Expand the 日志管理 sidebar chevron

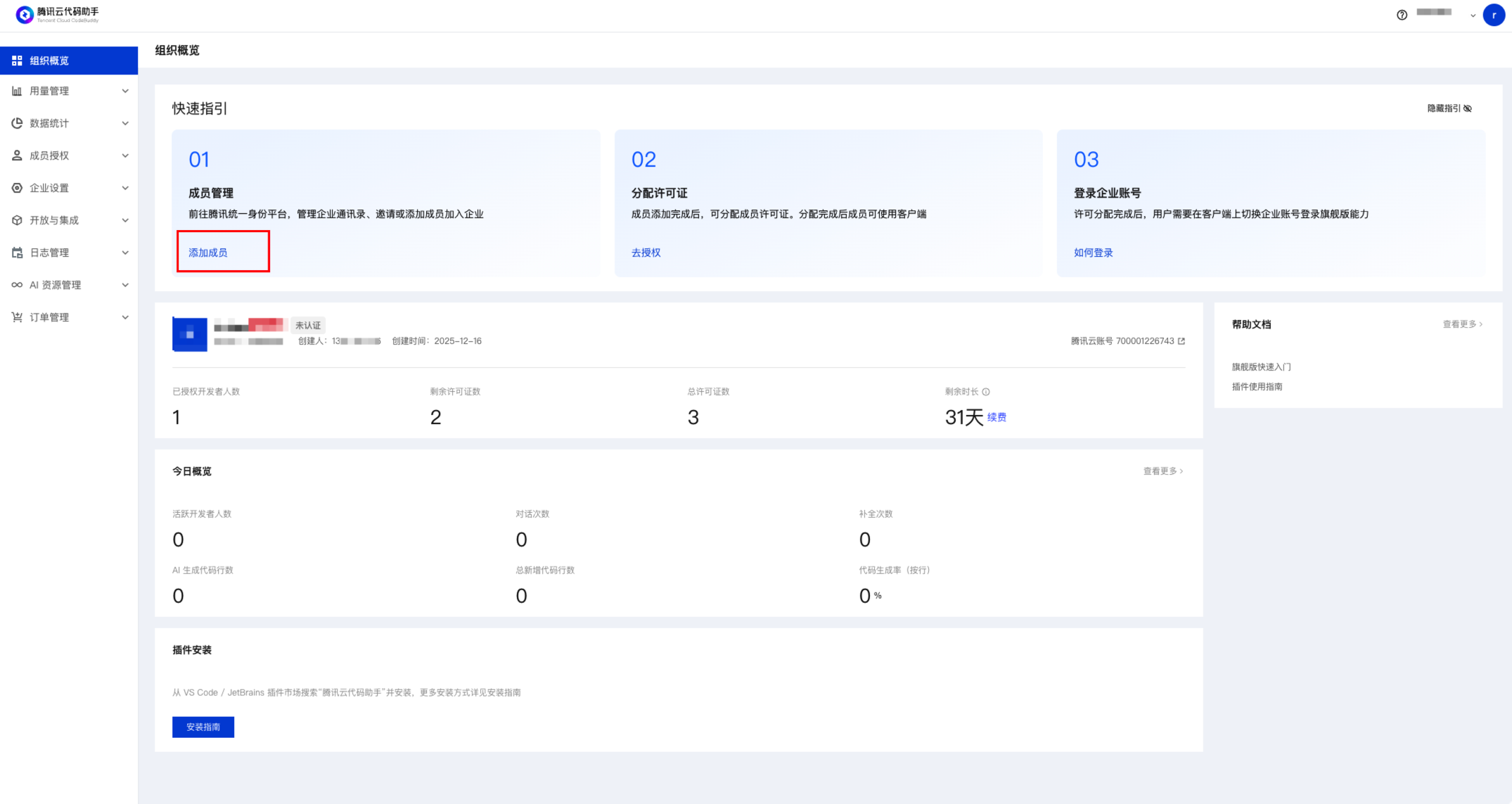125,253
